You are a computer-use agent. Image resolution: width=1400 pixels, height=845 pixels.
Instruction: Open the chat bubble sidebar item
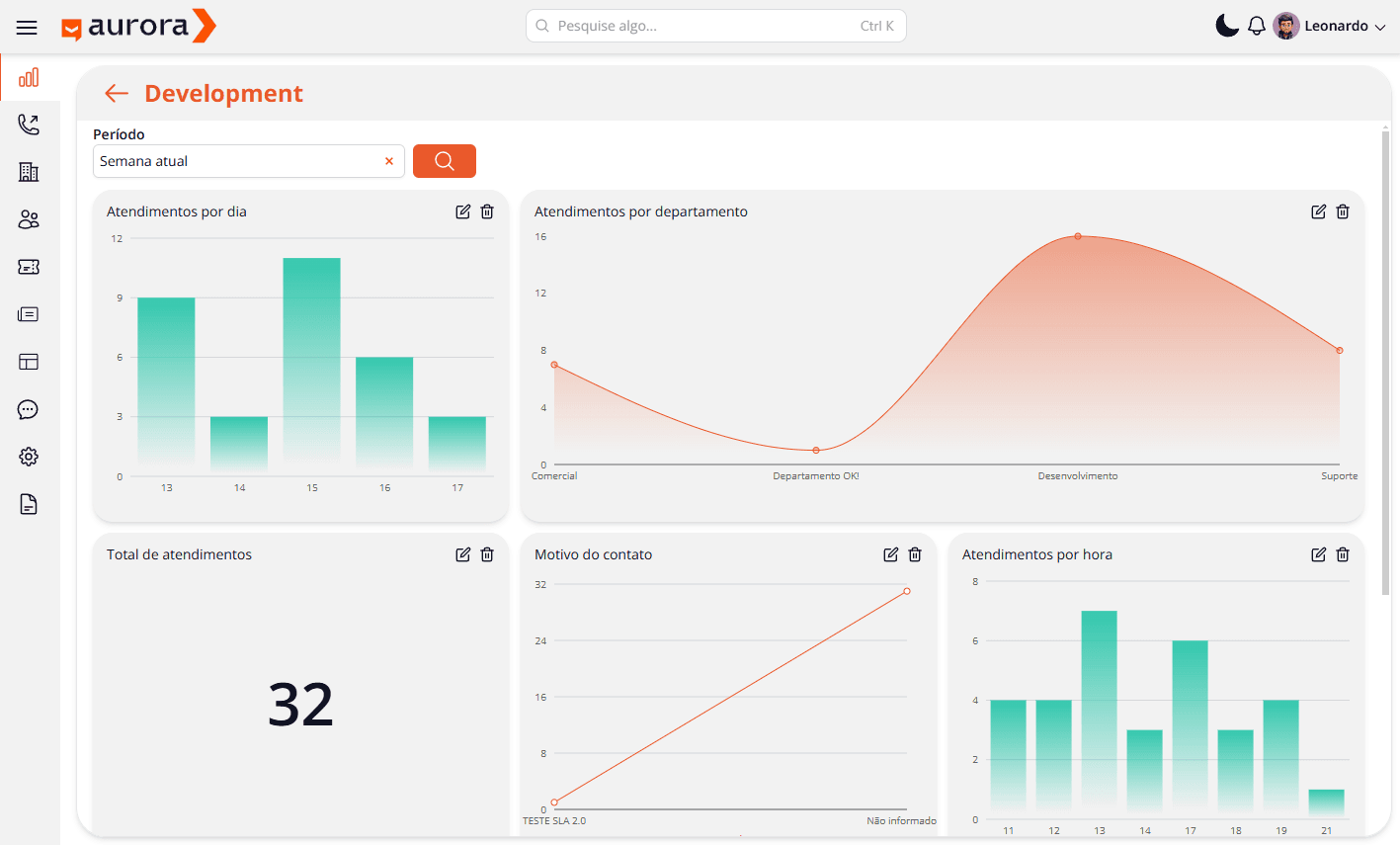29,409
